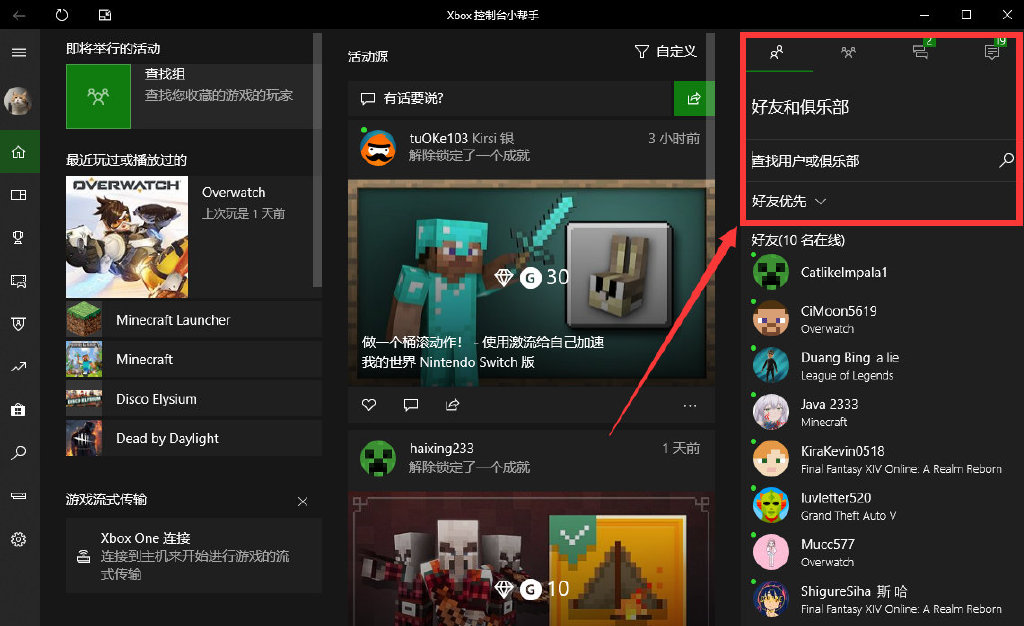Select friend Mucc577

878,552
